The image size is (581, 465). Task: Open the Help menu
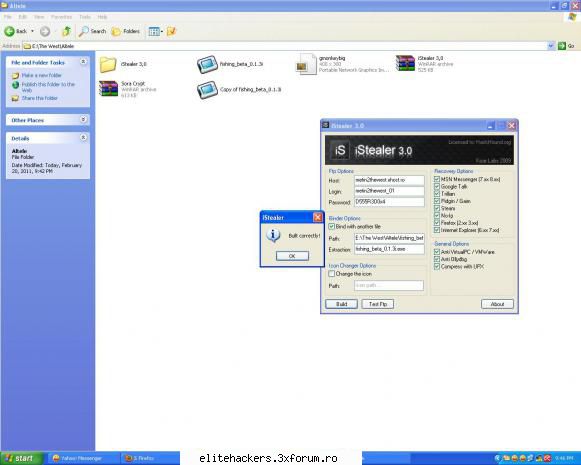pyautogui.click(x=102, y=17)
